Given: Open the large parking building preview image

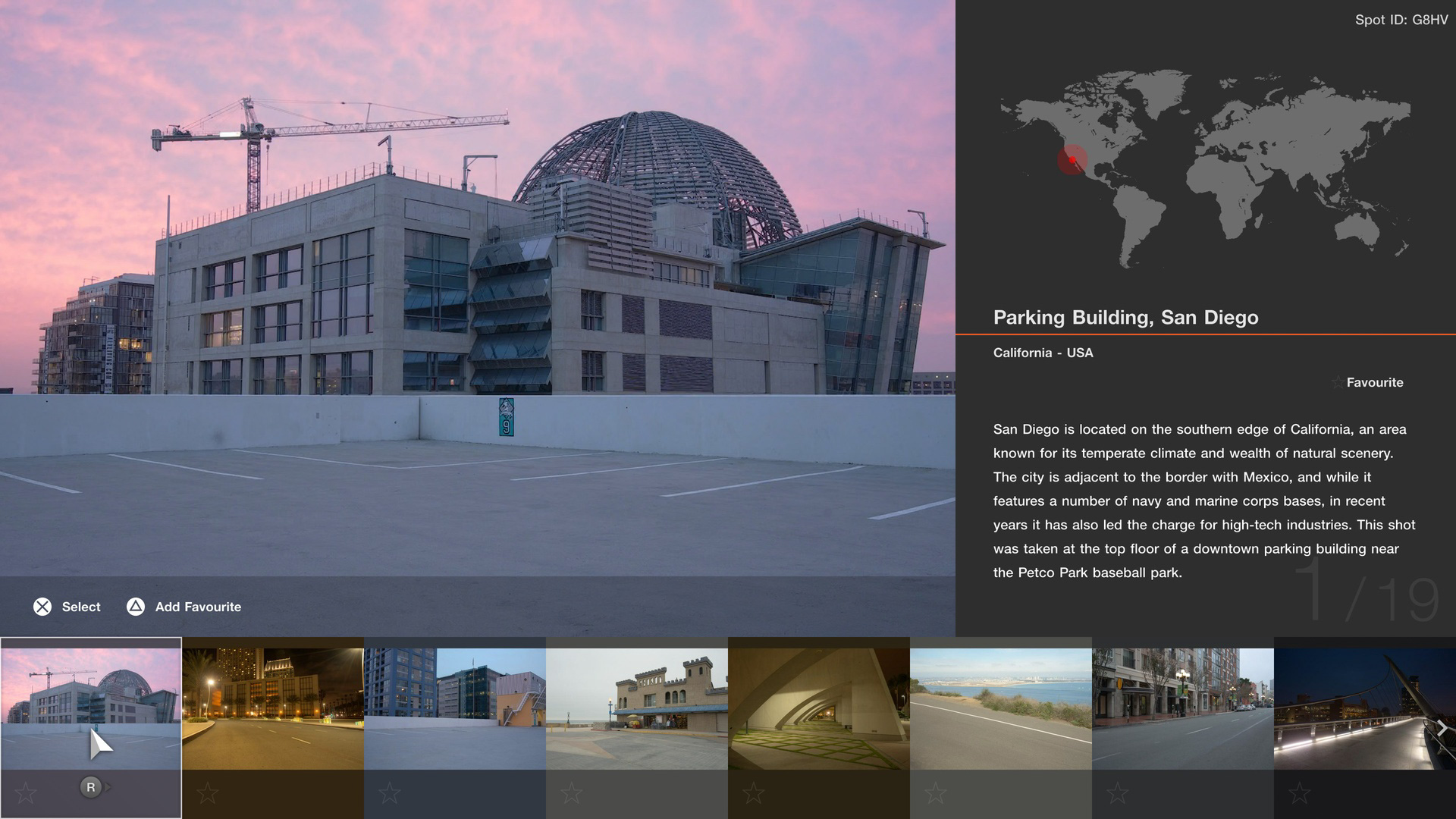Looking at the screenshot, I should 478,288.
